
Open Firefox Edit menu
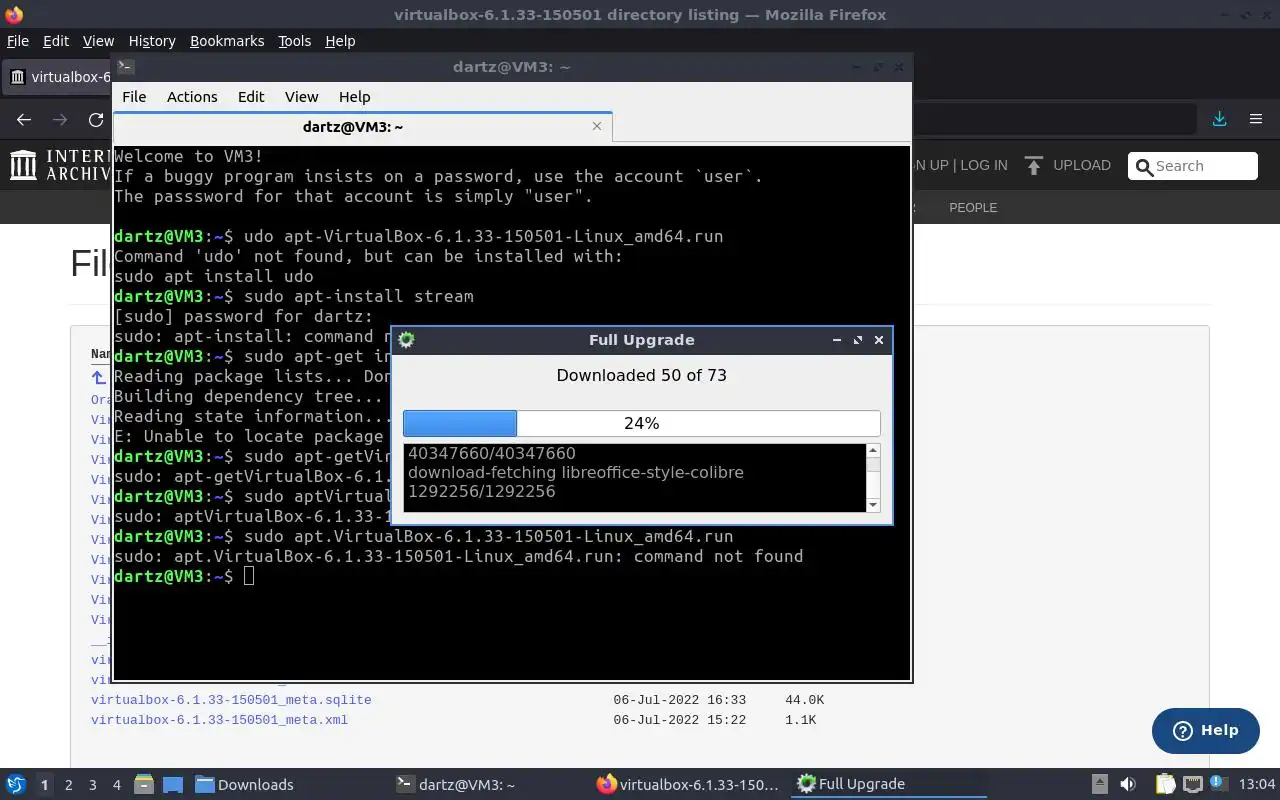[56, 40]
